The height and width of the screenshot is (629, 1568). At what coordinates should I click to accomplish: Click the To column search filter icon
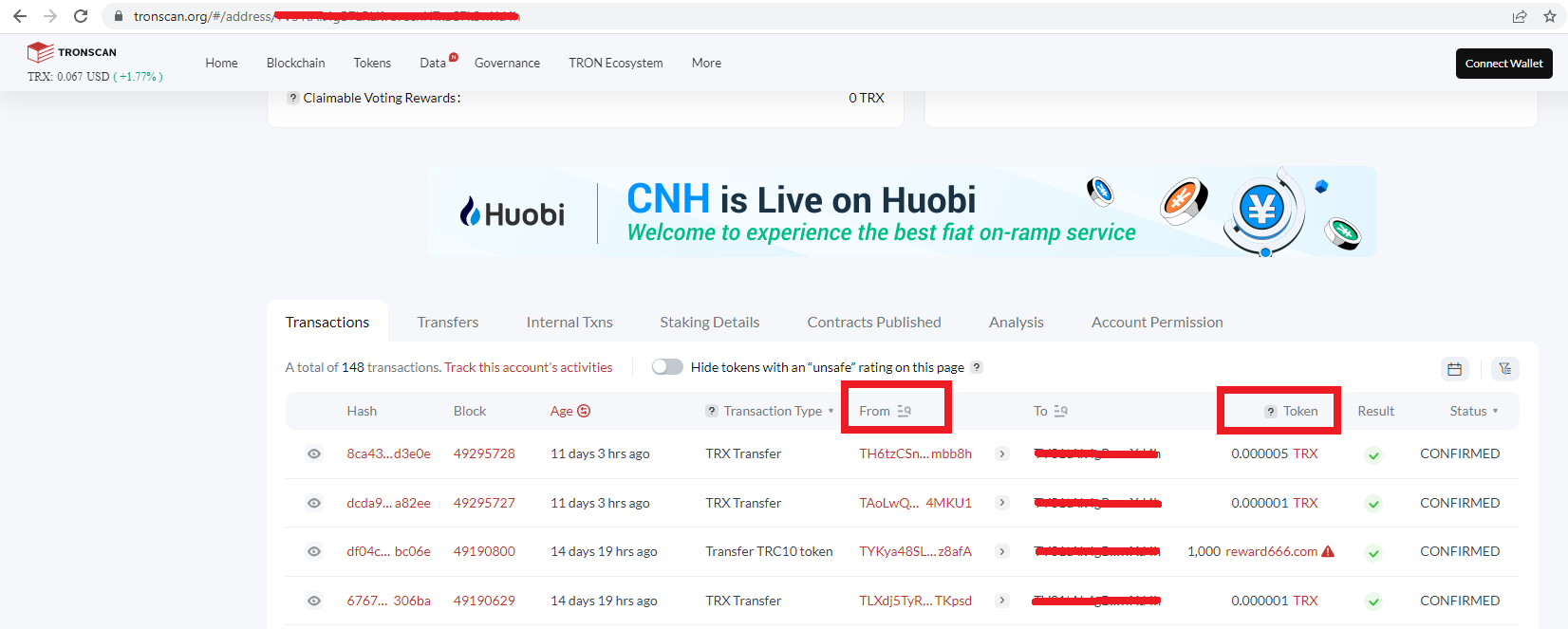tap(1061, 411)
